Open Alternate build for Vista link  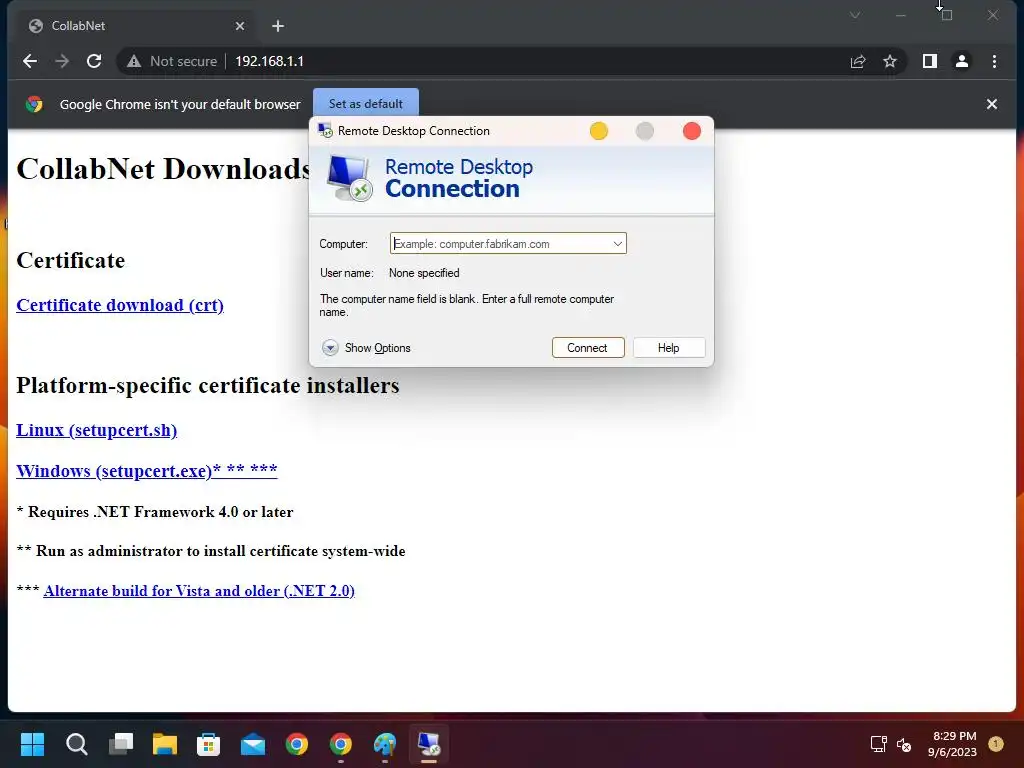(199, 591)
